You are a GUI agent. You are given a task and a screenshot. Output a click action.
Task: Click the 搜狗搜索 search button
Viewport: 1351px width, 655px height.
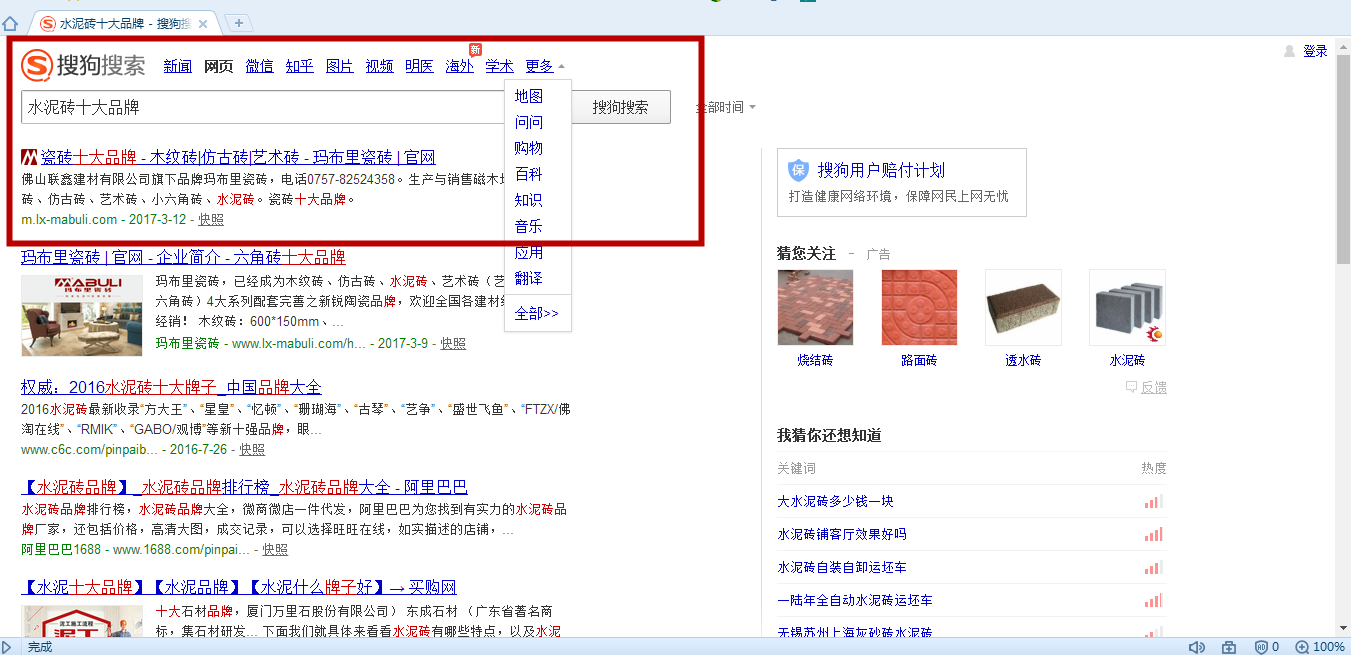click(x=620, y=107)
